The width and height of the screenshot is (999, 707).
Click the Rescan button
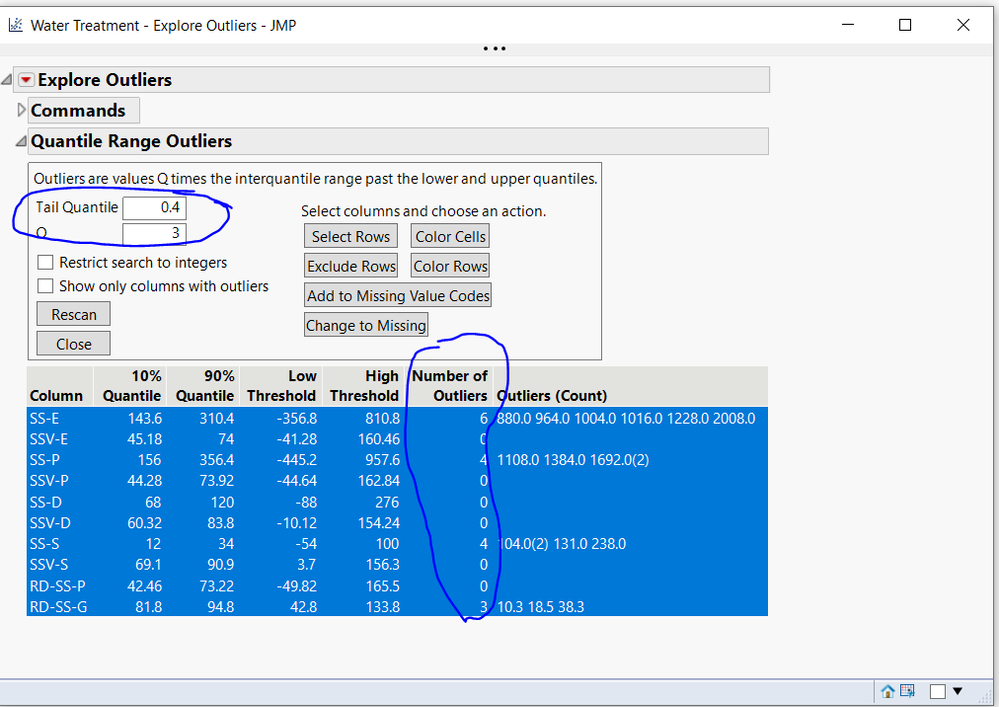point(74,314)
